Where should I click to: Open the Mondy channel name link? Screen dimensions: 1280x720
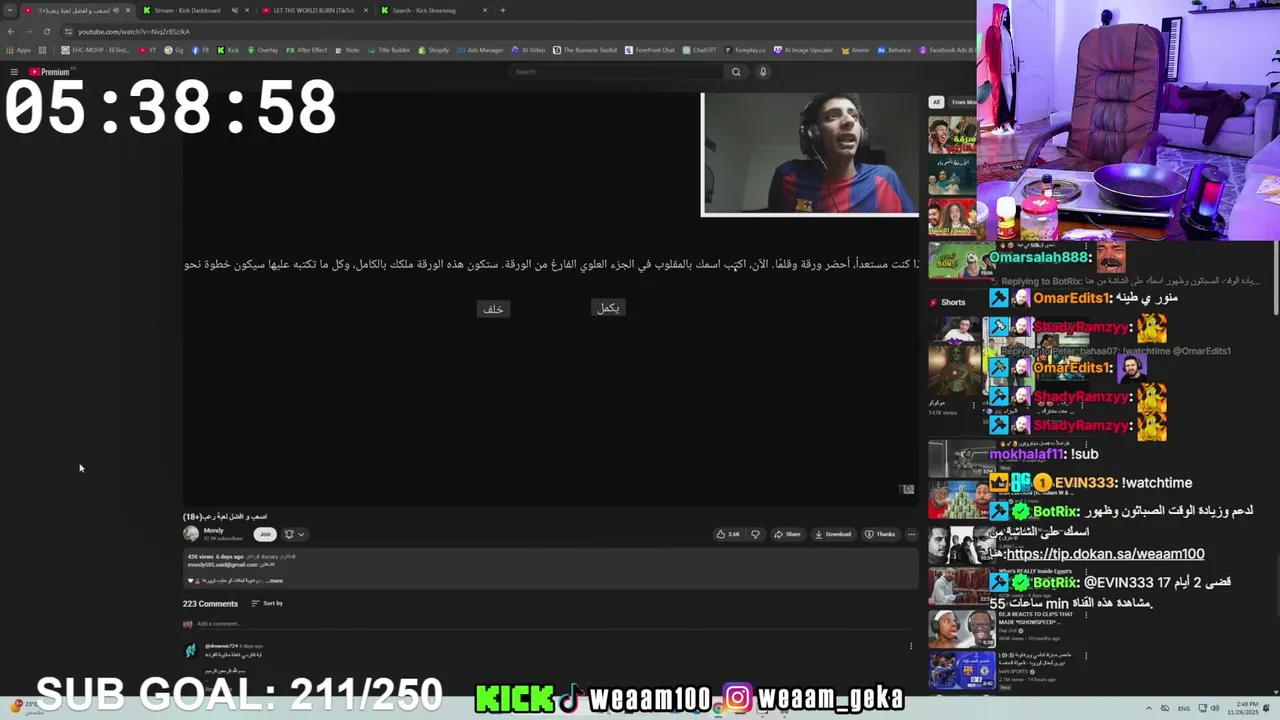pos(213,530)
